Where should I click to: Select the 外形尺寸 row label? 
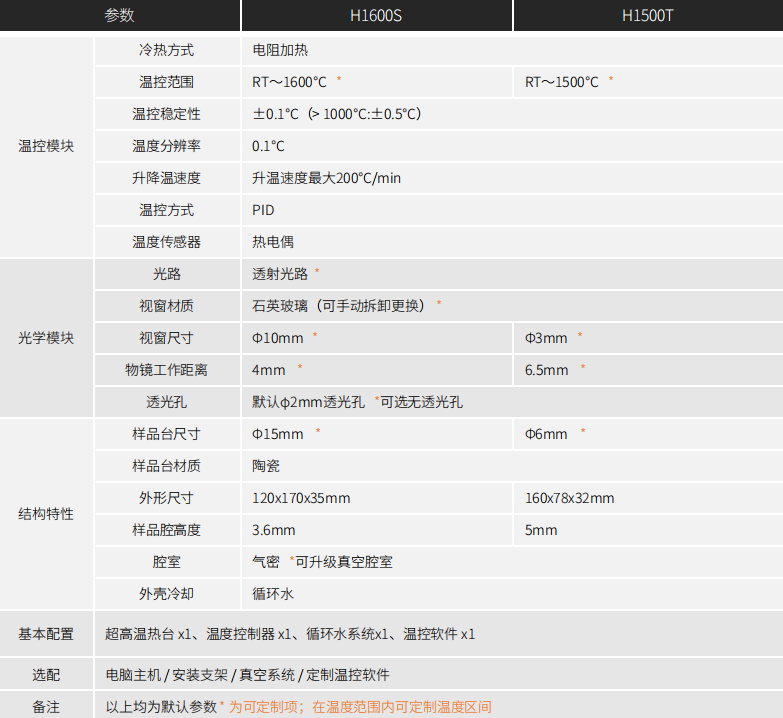point(166,498)
